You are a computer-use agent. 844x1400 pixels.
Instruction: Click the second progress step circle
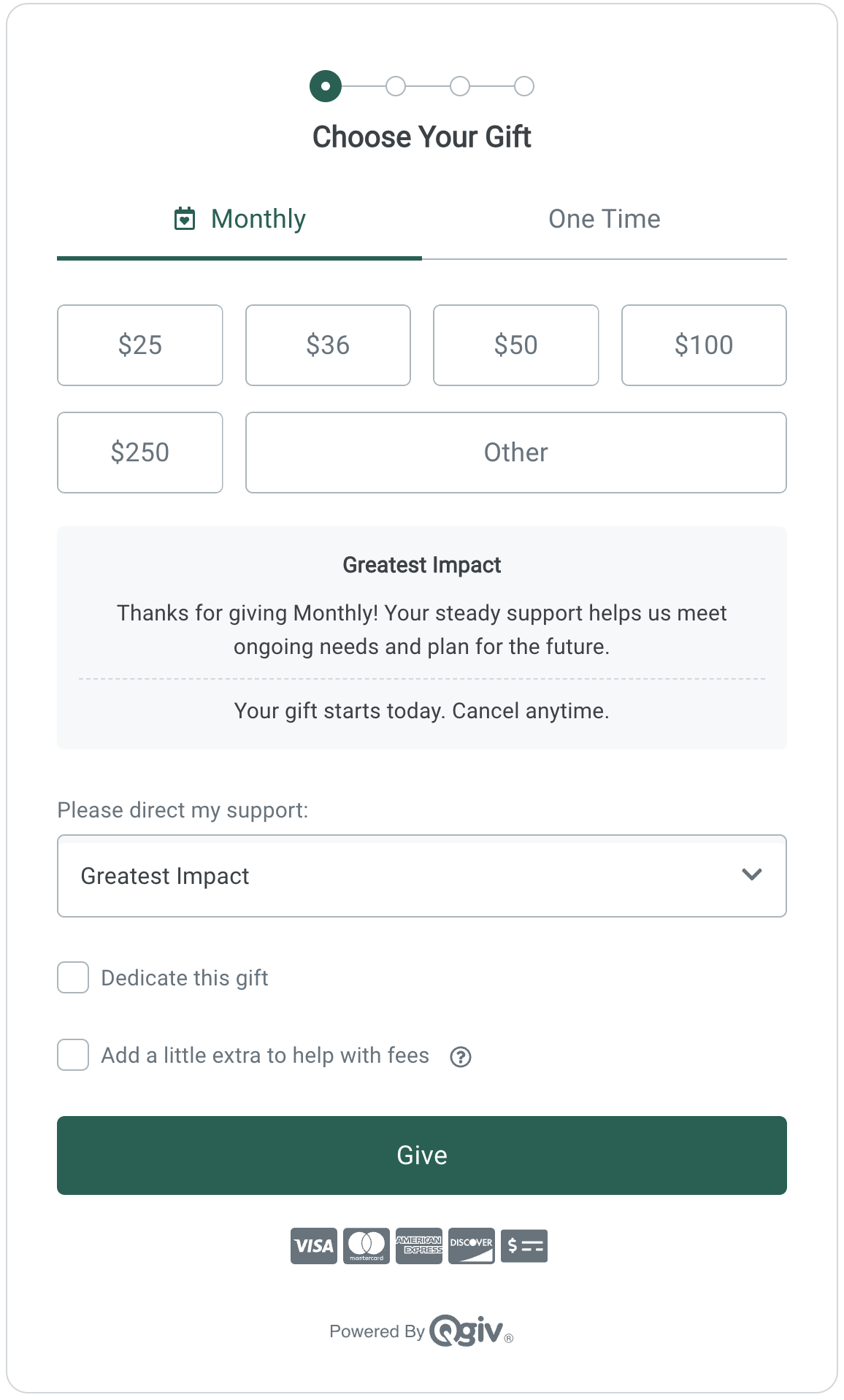click(396, 86)
